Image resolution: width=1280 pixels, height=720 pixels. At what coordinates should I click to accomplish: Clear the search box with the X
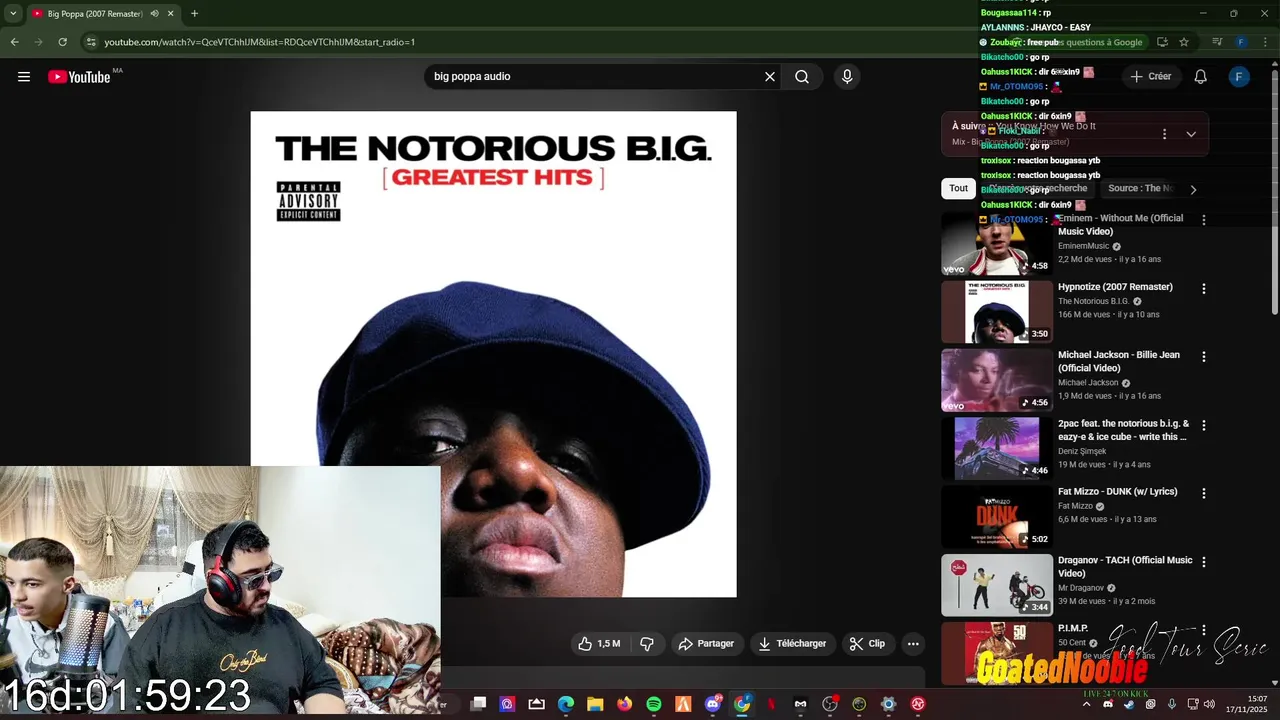tap(770, 77)
